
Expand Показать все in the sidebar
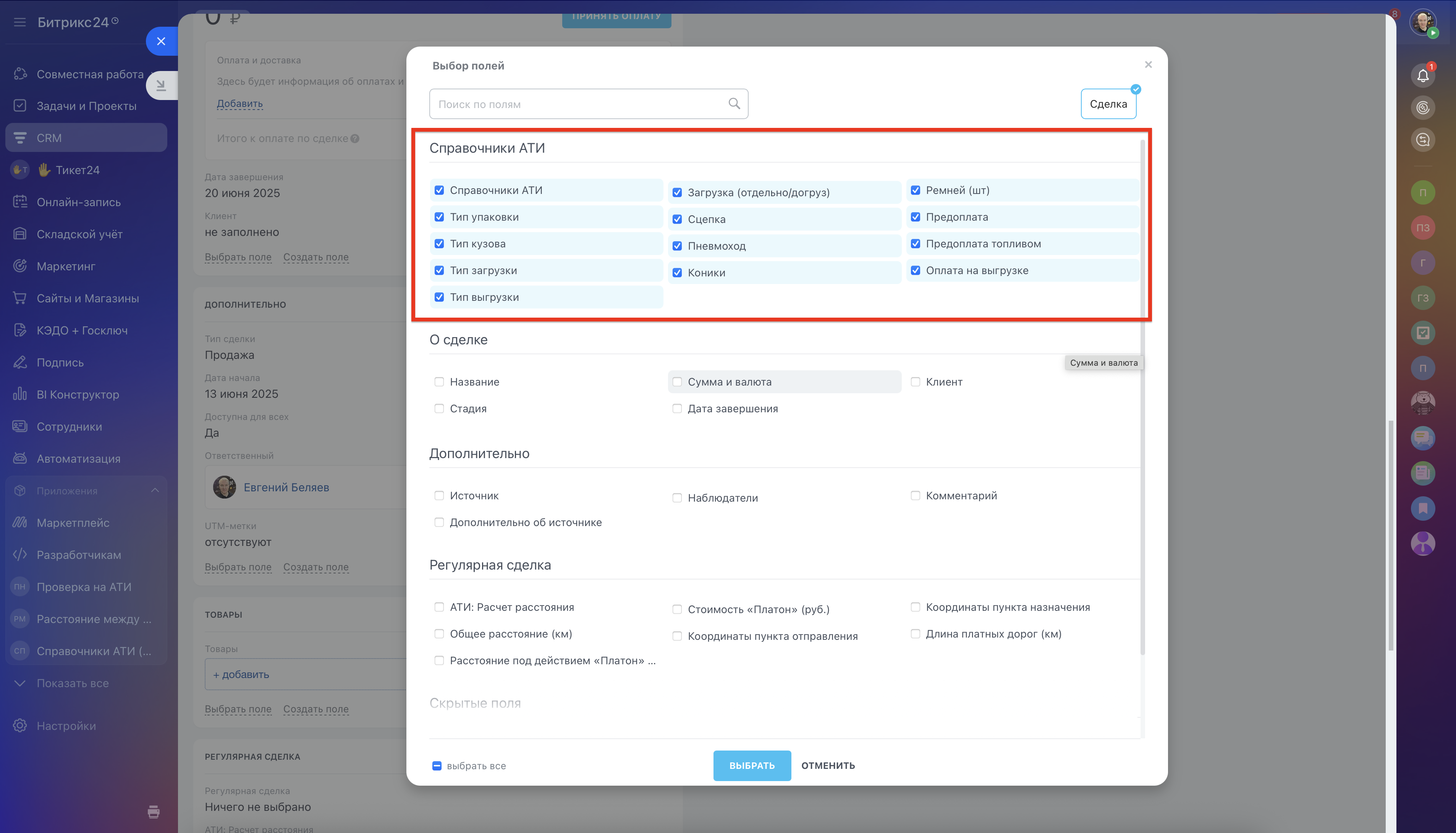72,683
